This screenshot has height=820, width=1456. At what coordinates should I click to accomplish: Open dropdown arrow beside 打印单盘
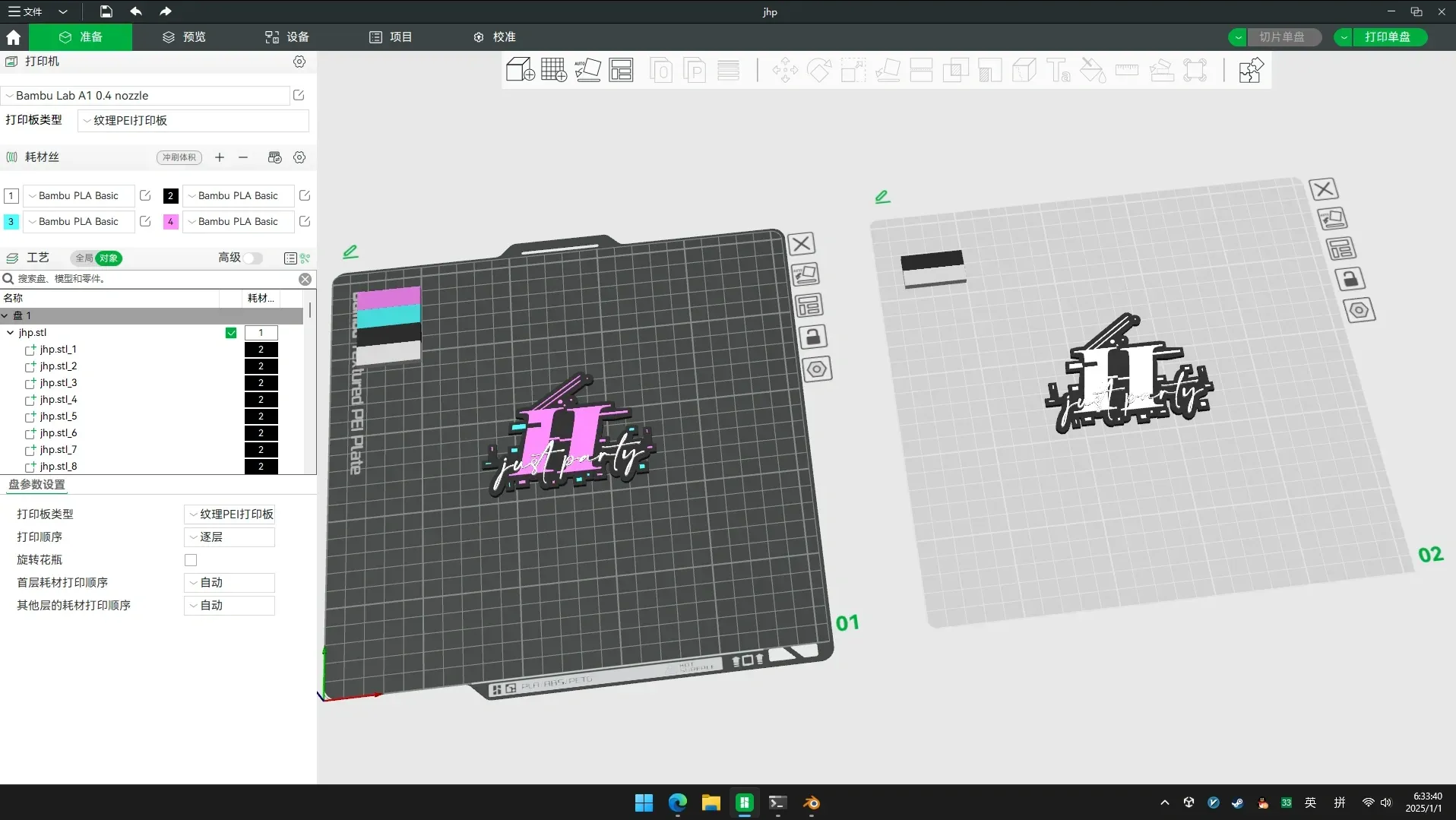point(1344,37)
